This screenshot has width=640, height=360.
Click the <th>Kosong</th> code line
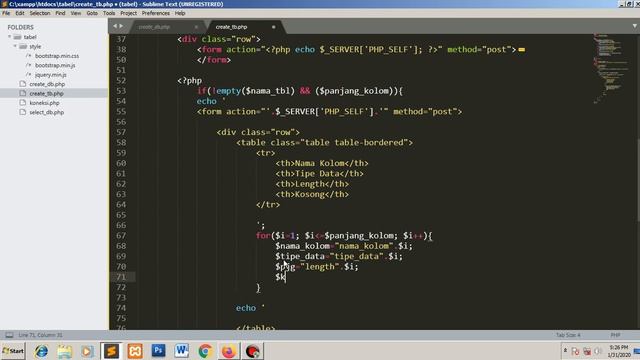pyautogui.click(x=312, y=194)
